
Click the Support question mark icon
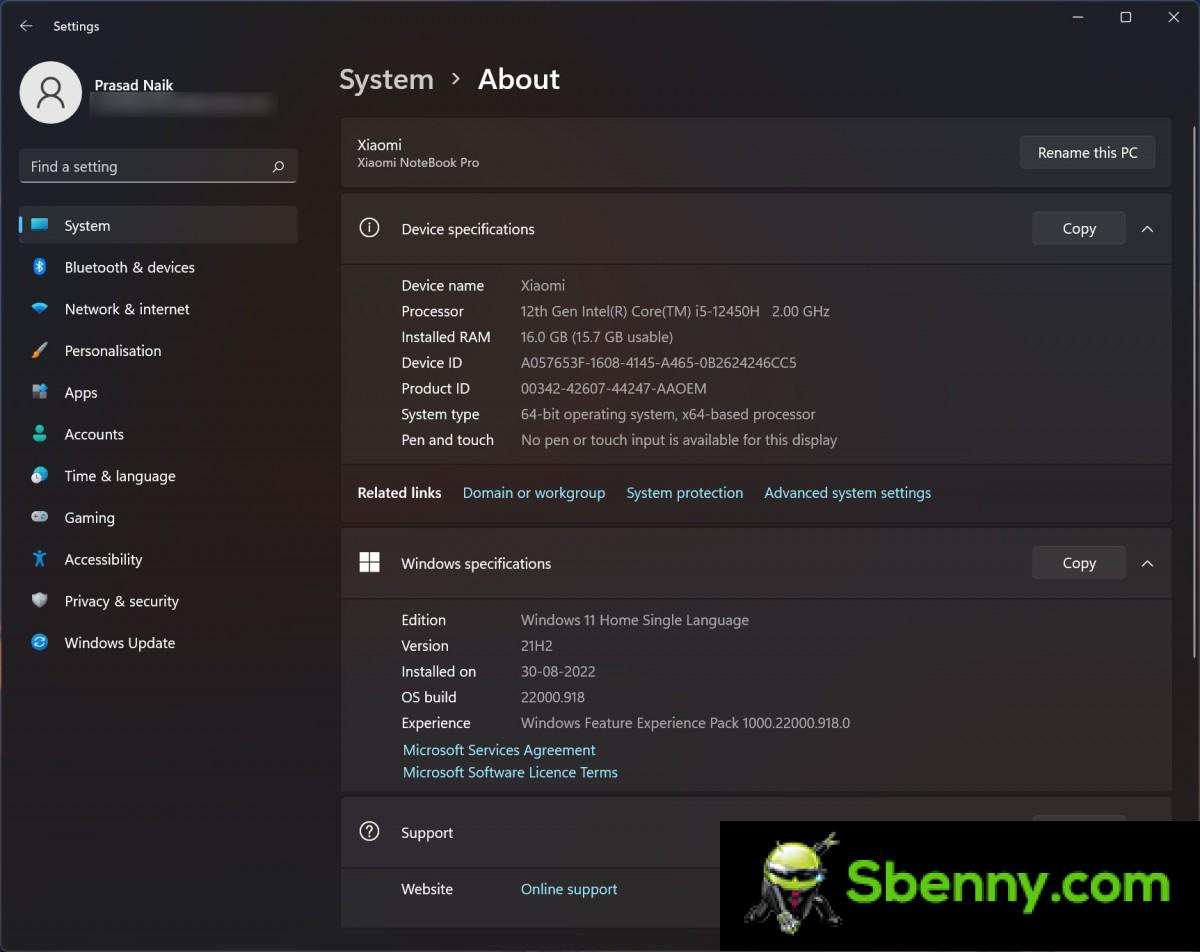(x=369, y=831)
